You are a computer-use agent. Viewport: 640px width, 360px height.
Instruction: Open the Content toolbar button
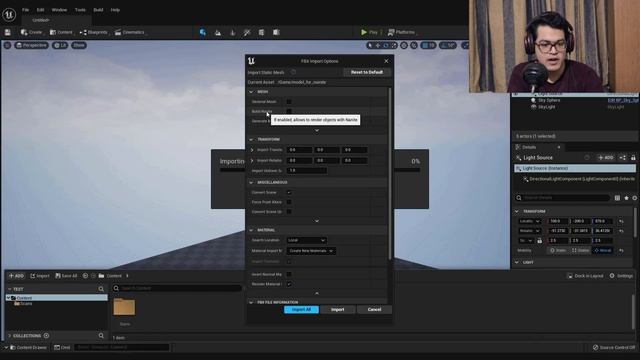61,32
